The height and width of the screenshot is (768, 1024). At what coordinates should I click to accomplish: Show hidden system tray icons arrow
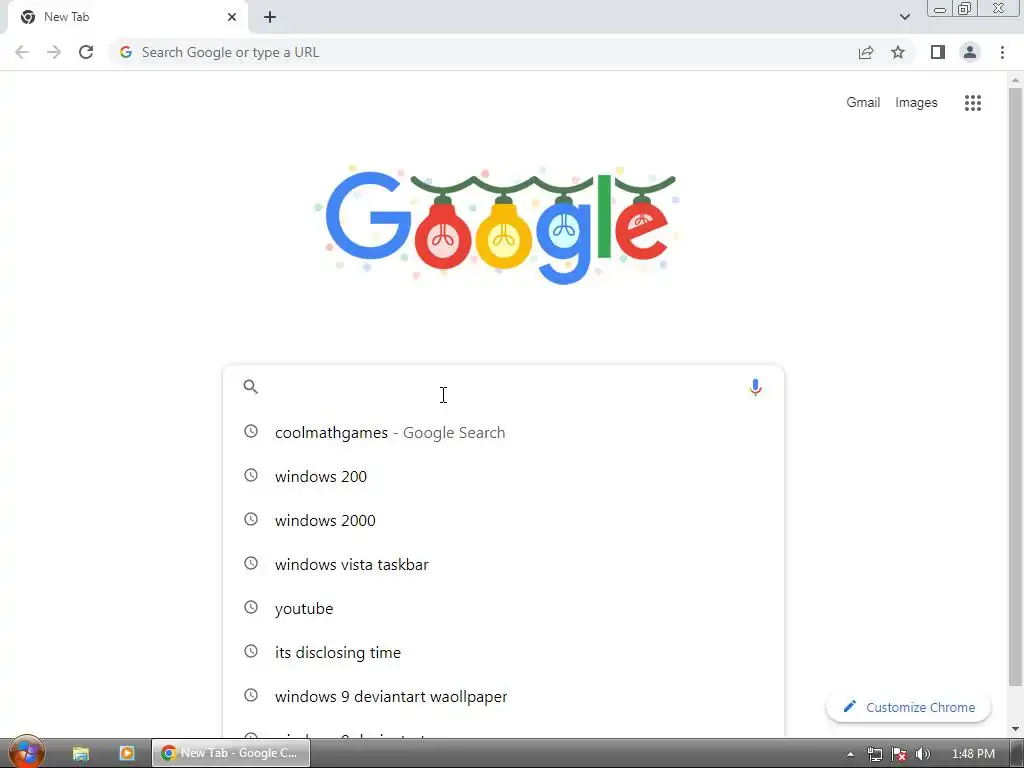pyautogui.click(x=850, y=754)
